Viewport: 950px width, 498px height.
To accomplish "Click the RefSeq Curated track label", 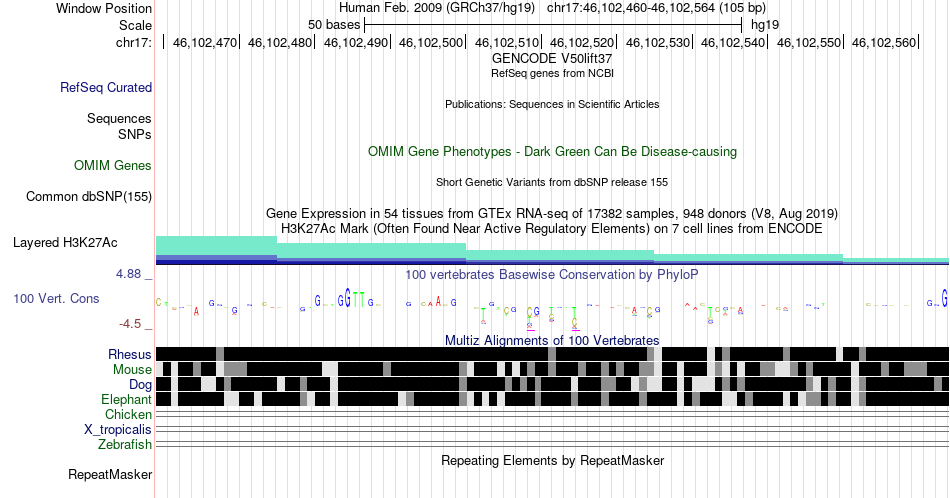I will point(105,87).
